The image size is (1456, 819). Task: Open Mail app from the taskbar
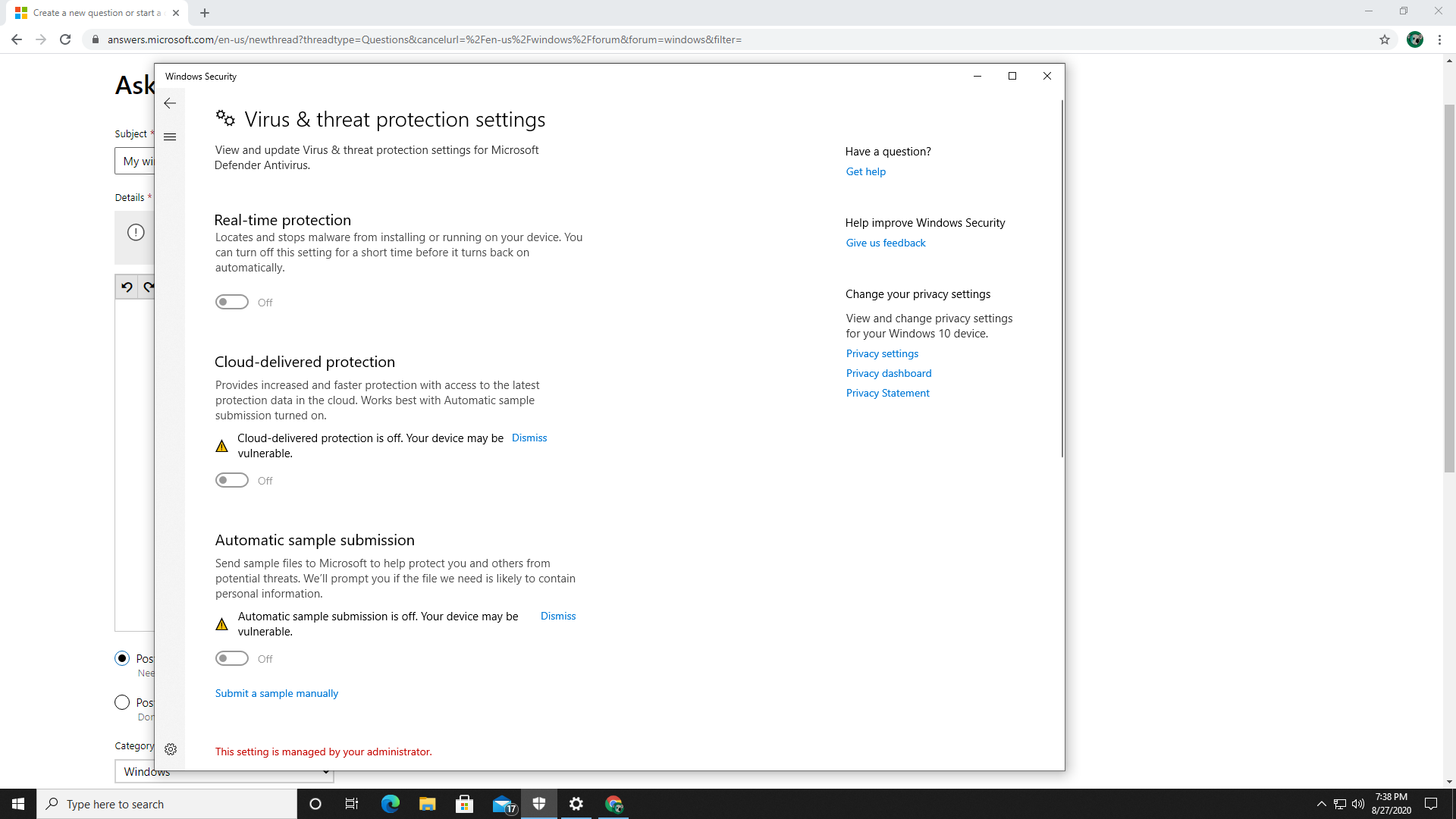[x=503, y=804]
